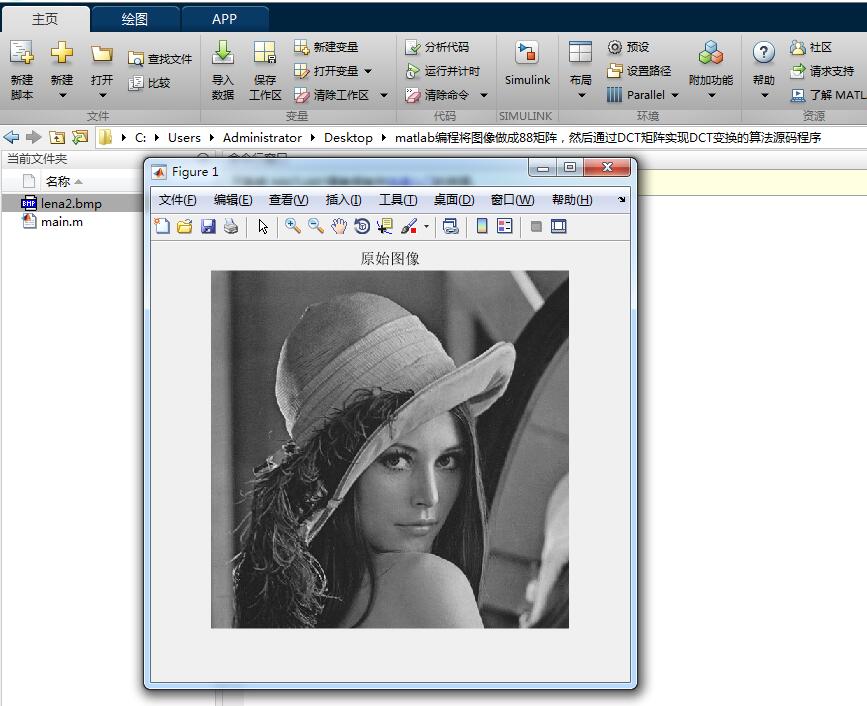Click Open File icon in Figure 1 toolbar
Screen dimensions: 867x706
click(x=185, y=226)
